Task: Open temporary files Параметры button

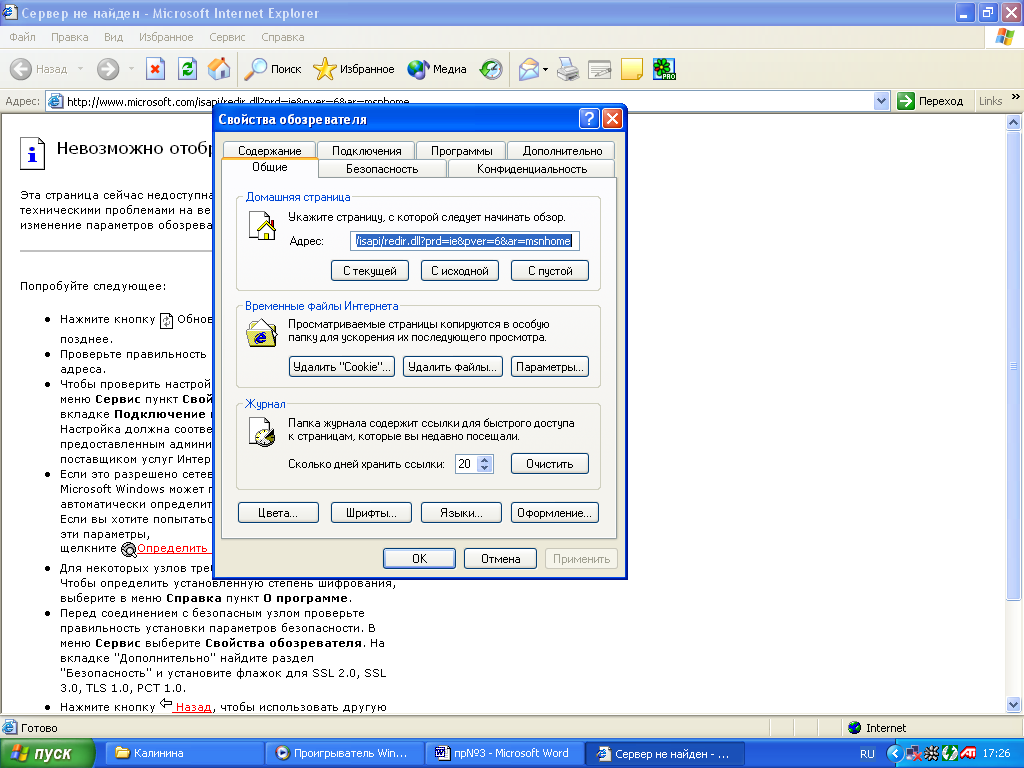Action: [550, 367]
